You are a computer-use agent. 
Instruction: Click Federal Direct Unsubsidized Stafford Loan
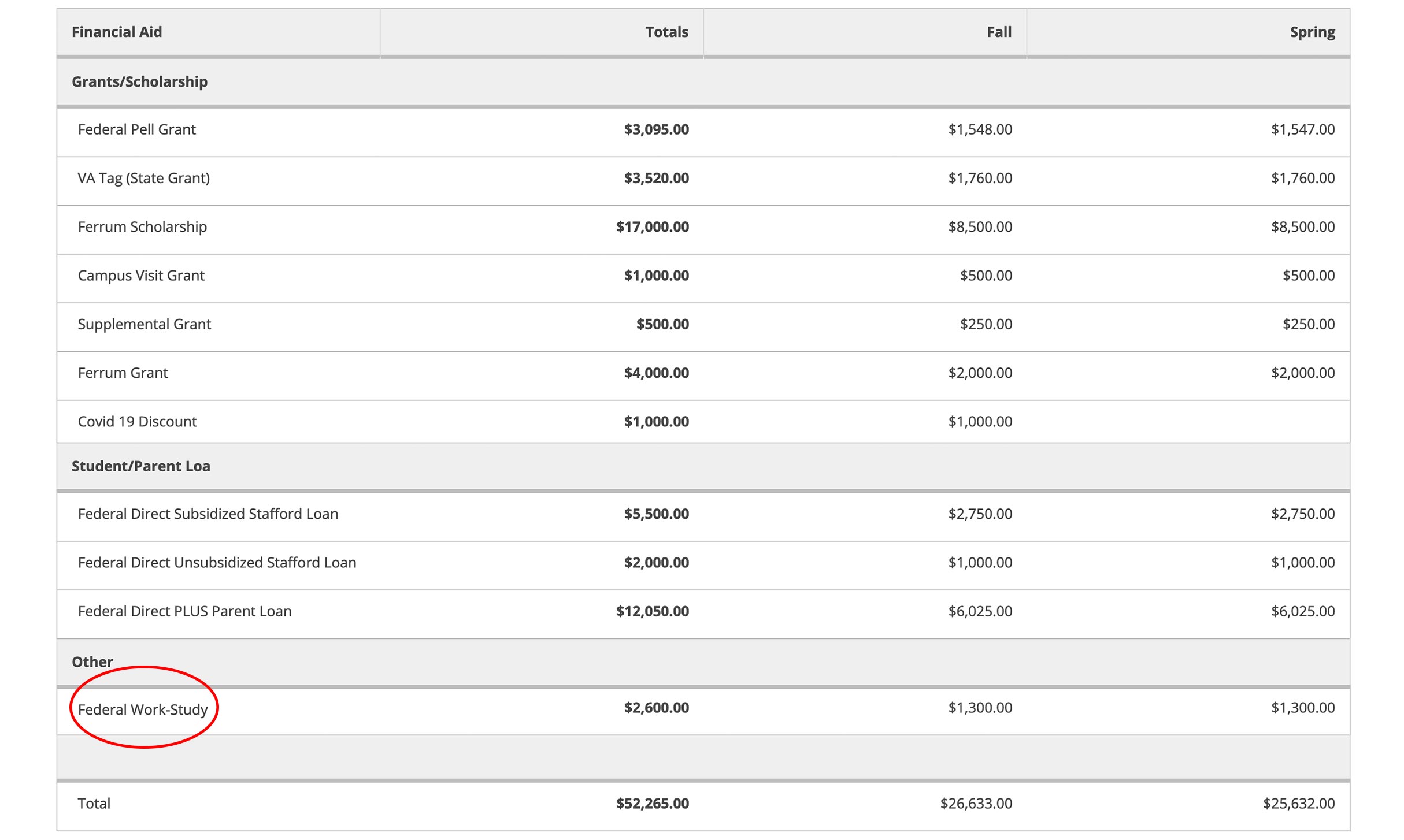point(217,563)
